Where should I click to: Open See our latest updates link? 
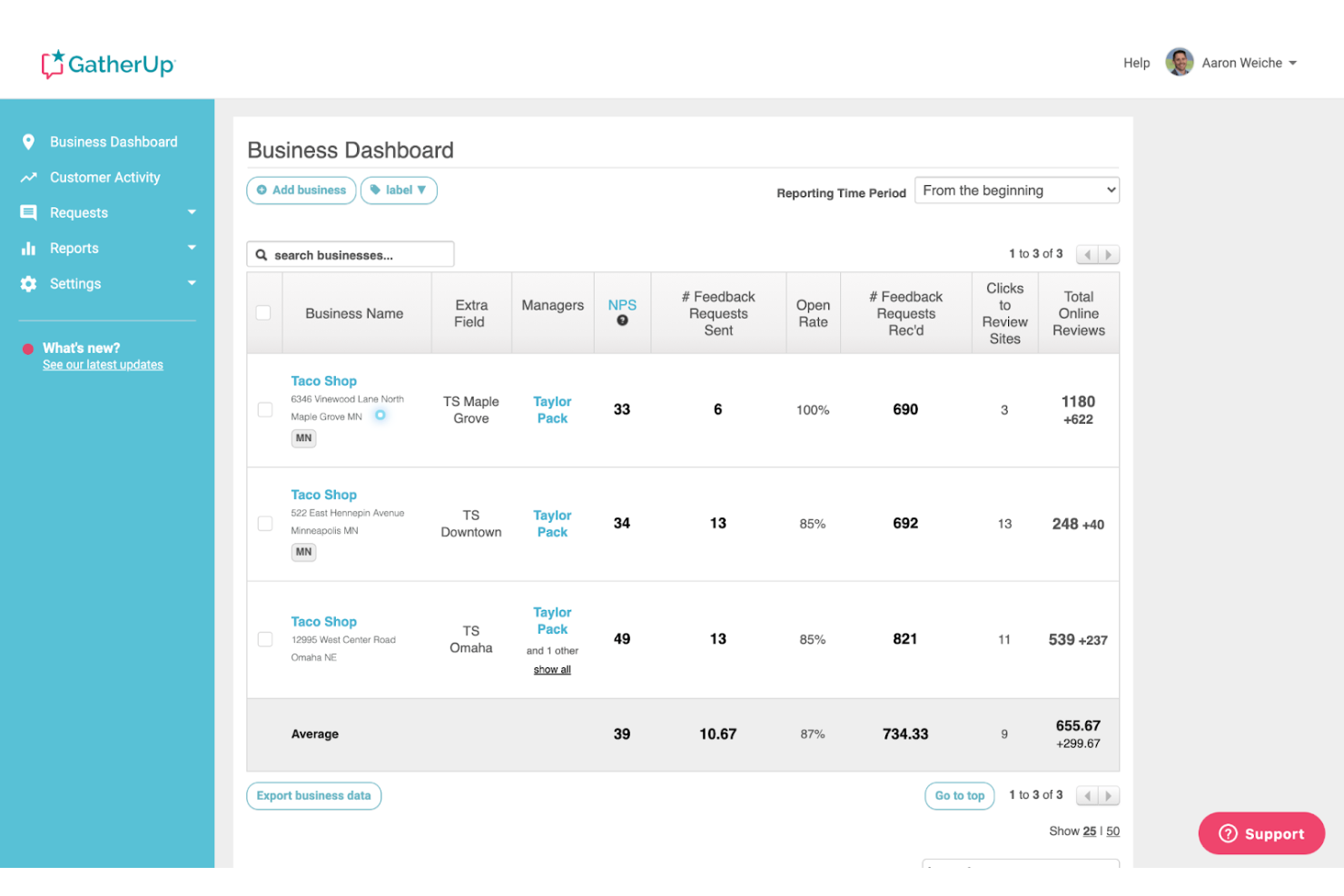click(103, 365)
